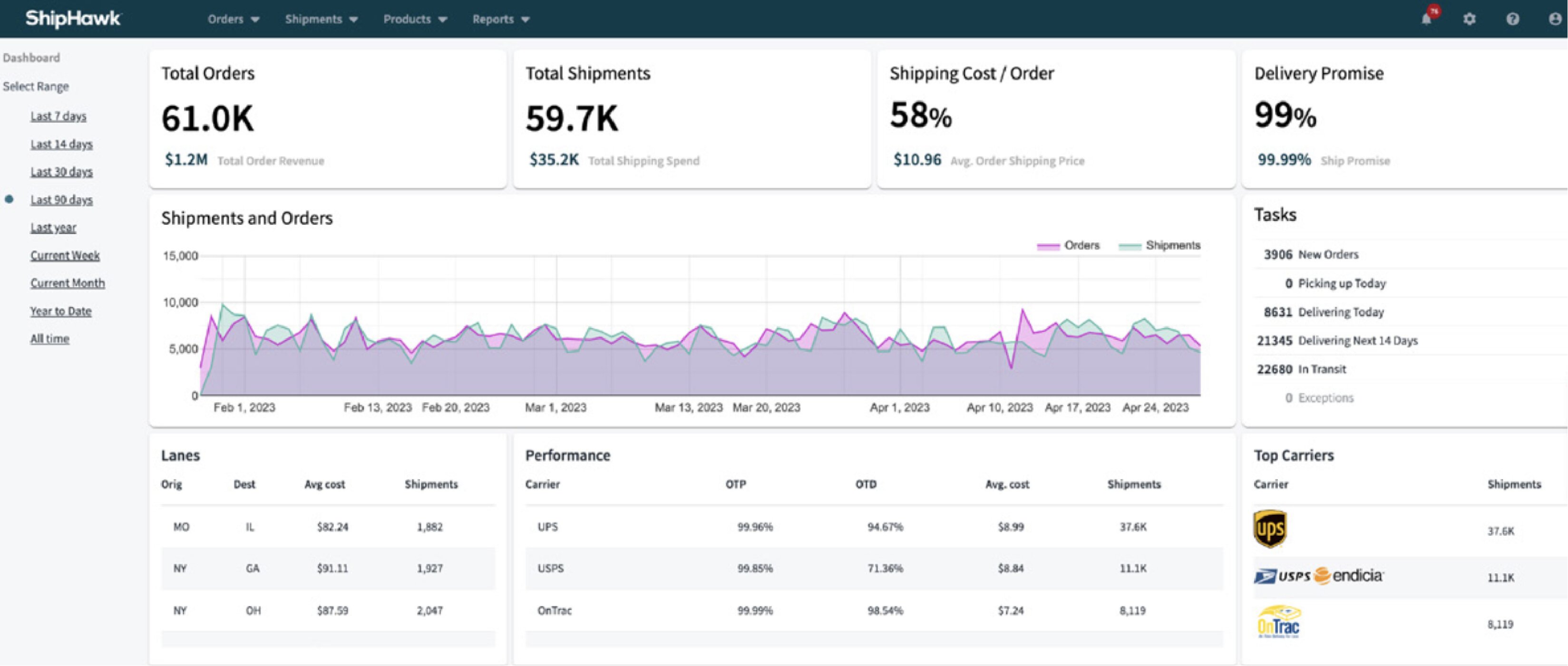
Task: Select the Last 7 days range
Action: pos(58,116)
